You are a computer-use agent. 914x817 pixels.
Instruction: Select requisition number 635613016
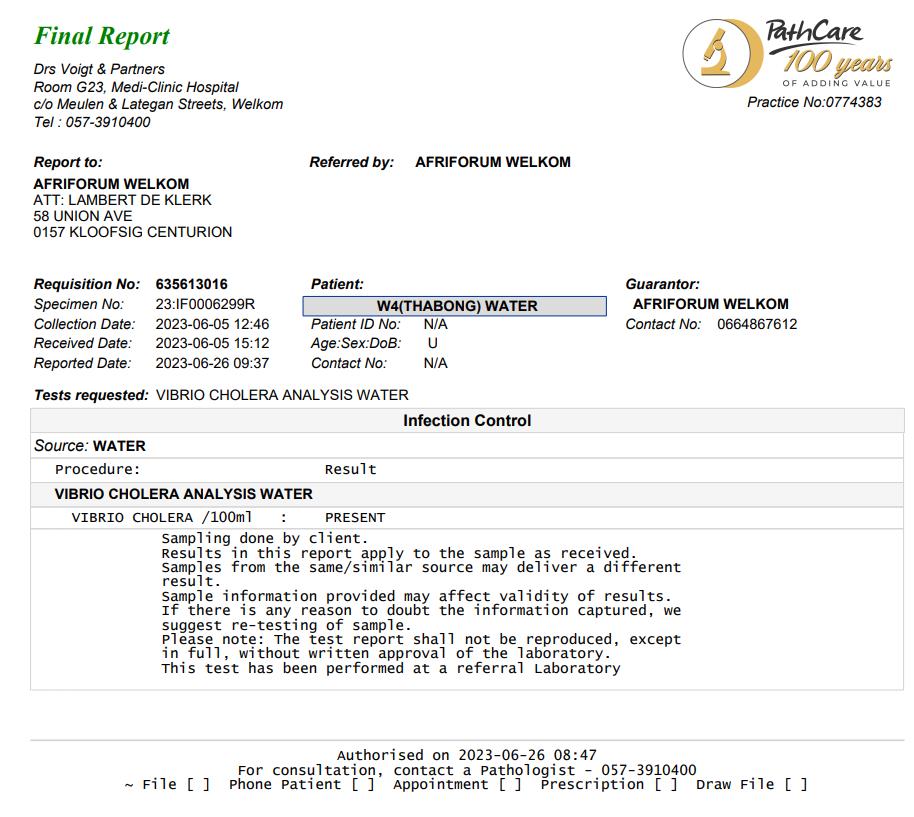point(191,284)
